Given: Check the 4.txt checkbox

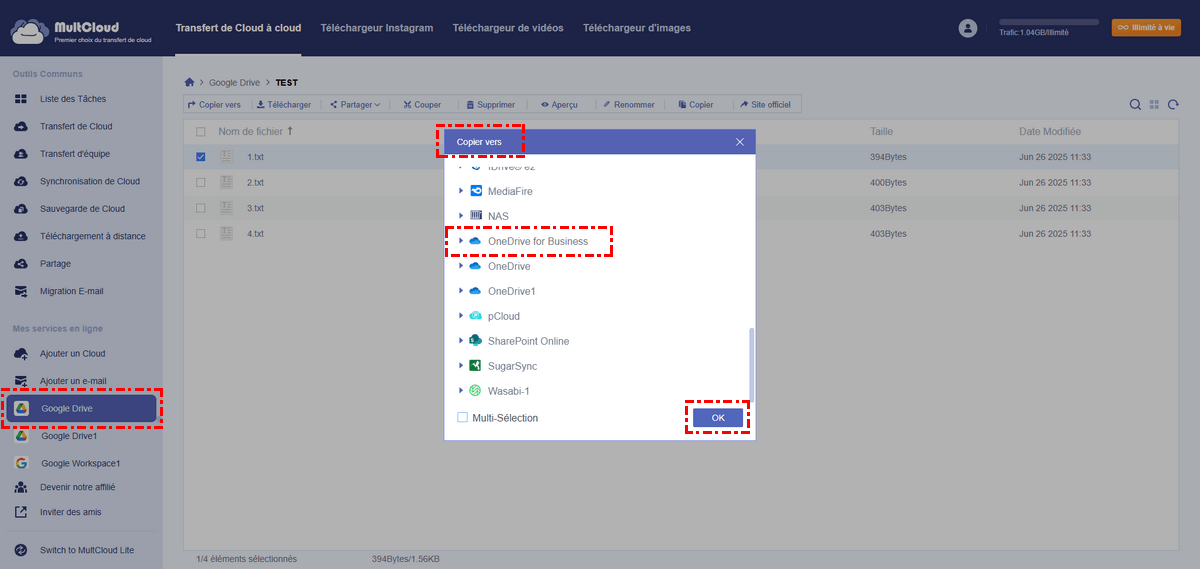Looking at the screenshot, I should tap(201, 234).
